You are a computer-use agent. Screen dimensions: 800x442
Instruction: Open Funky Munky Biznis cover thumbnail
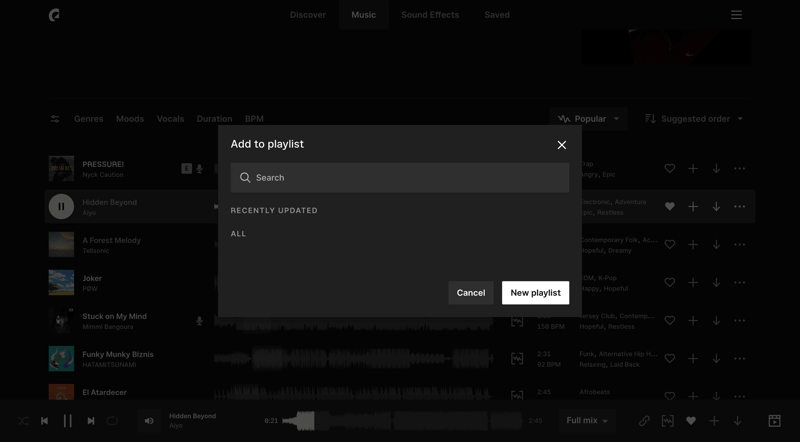point(61,358)
